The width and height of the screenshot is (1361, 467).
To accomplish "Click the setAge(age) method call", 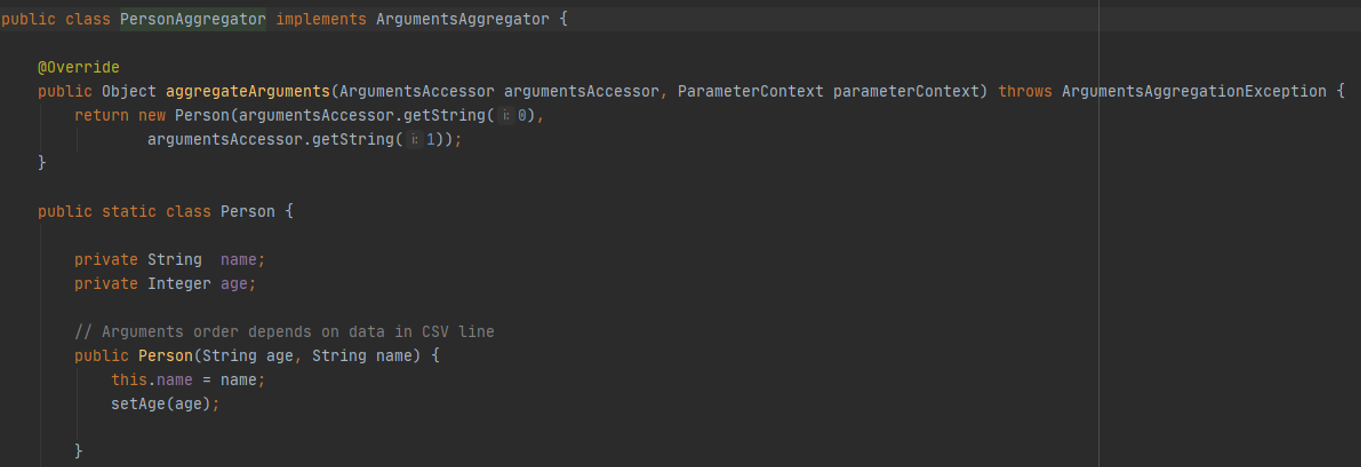I will click(164, 403).
